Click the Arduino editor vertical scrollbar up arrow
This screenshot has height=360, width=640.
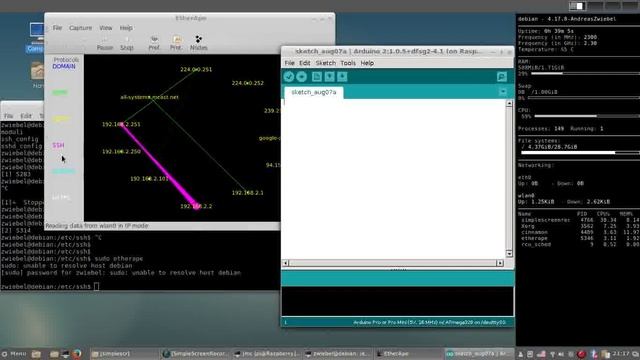tap(509, 104)
